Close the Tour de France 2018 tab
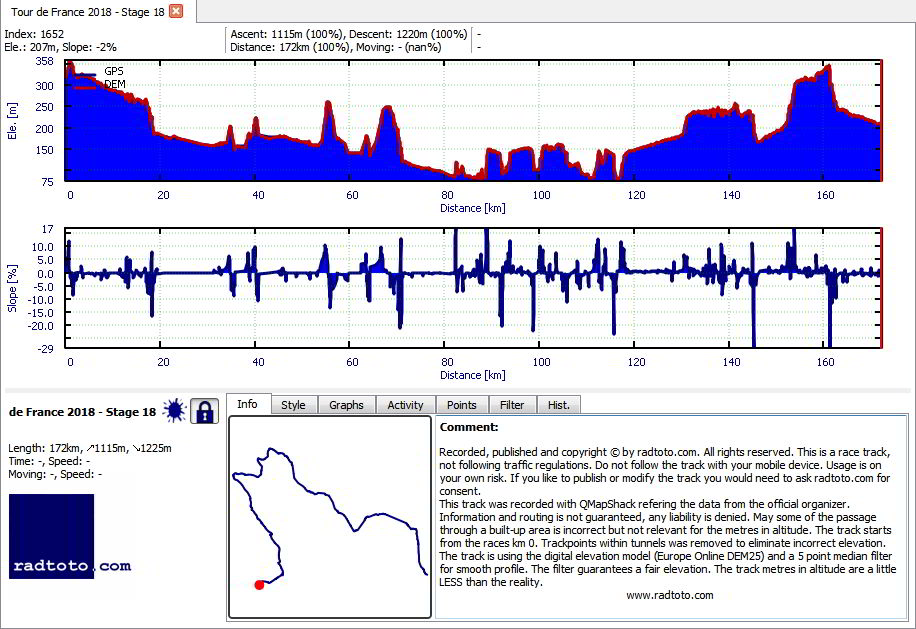916x629 pixels. click(x=176, y=11)
